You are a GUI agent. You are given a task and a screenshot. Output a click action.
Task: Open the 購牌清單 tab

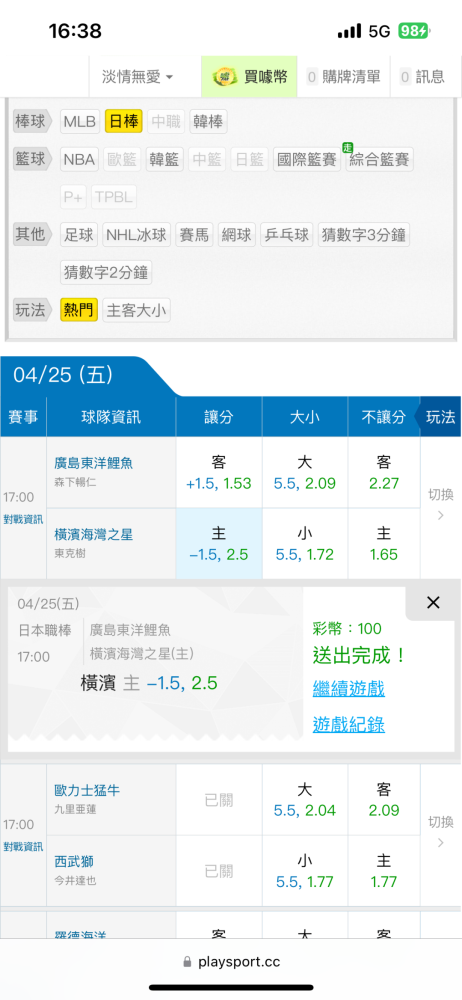(x=344, y=77)
